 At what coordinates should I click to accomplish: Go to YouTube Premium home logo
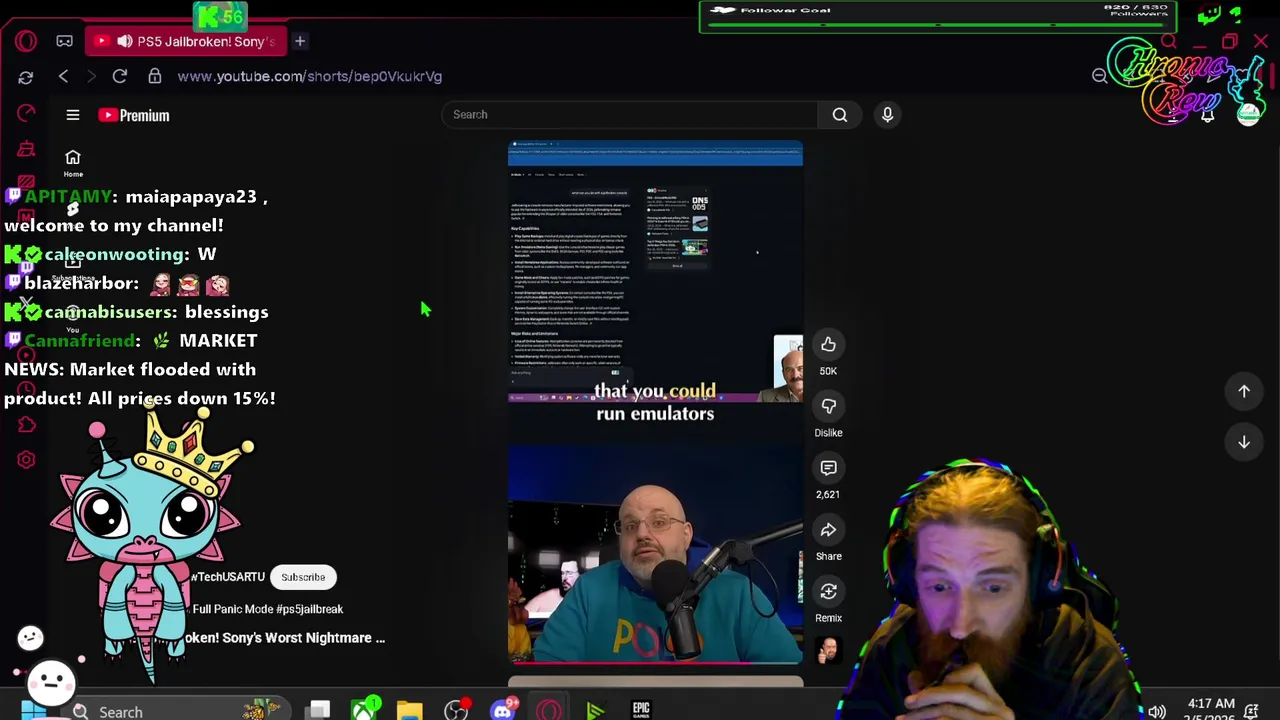tap(134, 115)
